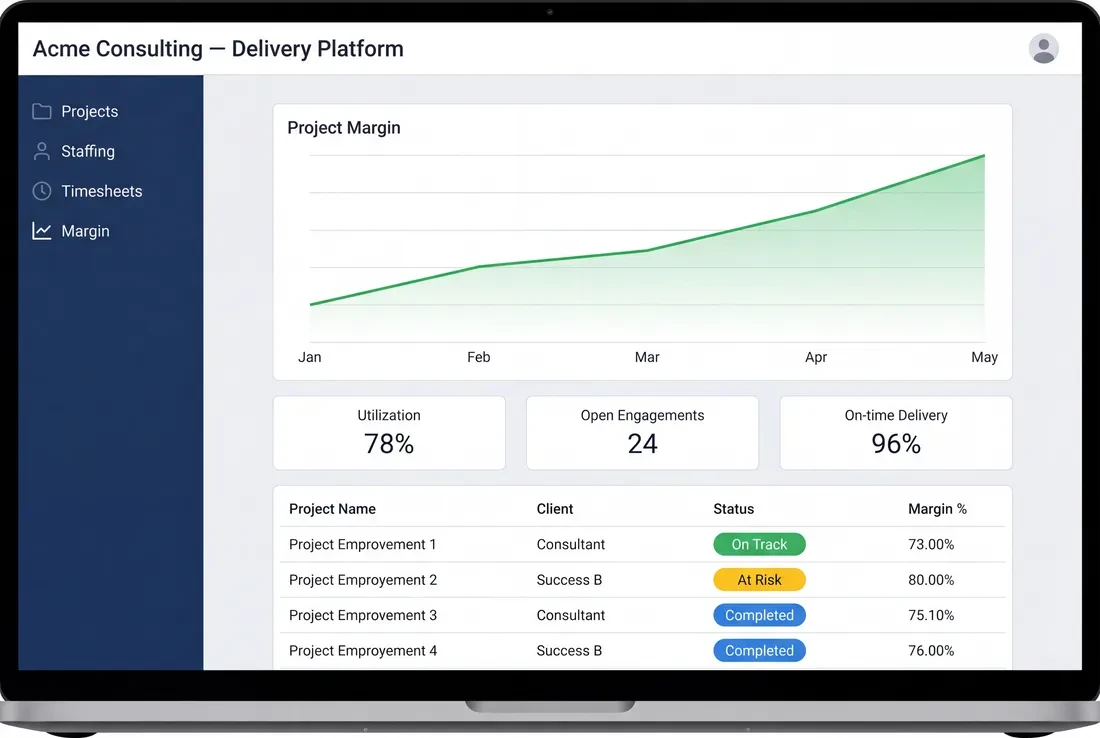Go to the Staffing section
This screenshot has height=738, width=1100.
[x=88, y=152]
